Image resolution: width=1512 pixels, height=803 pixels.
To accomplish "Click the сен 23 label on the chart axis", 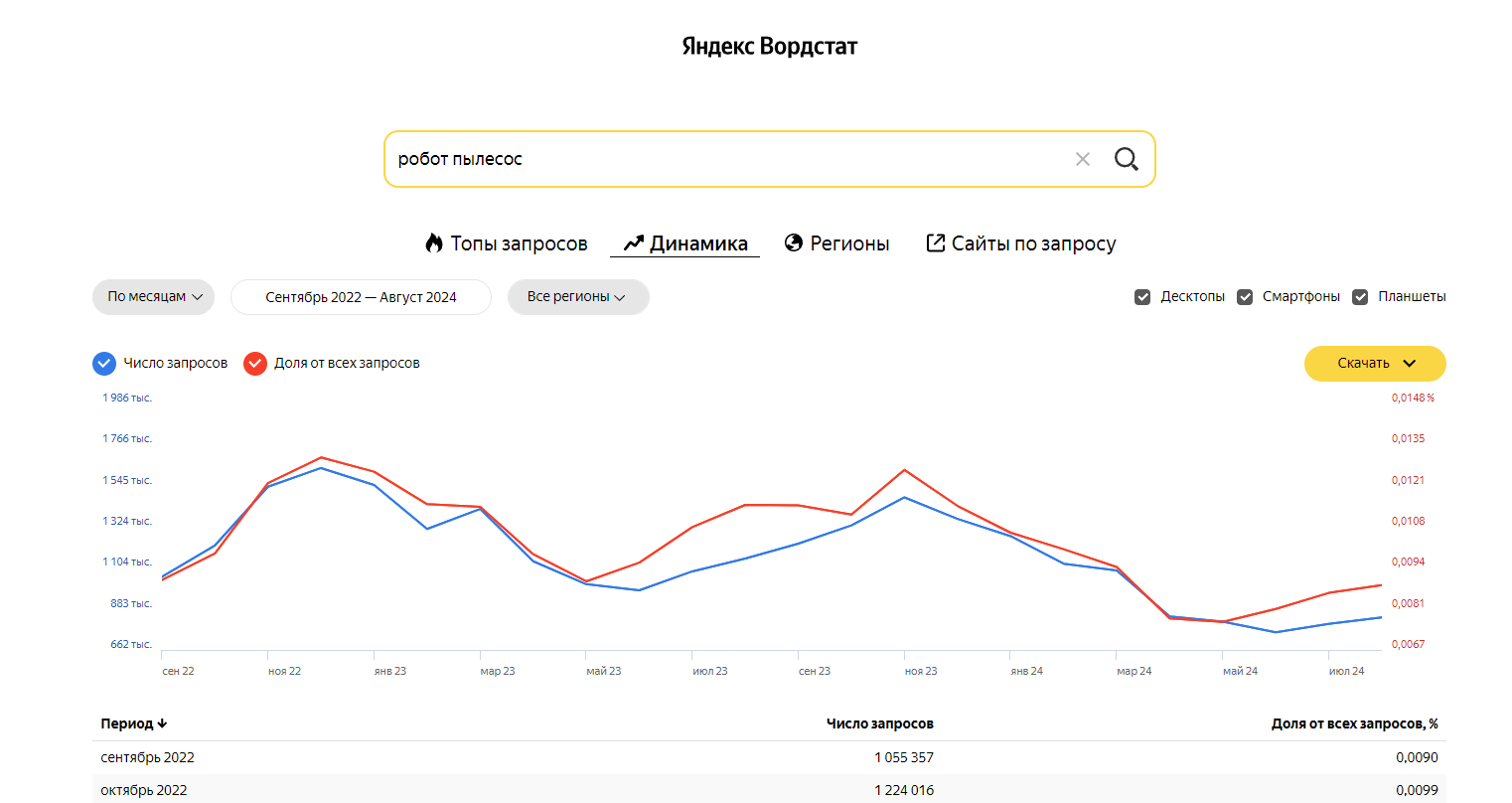I will pos(815,671).
